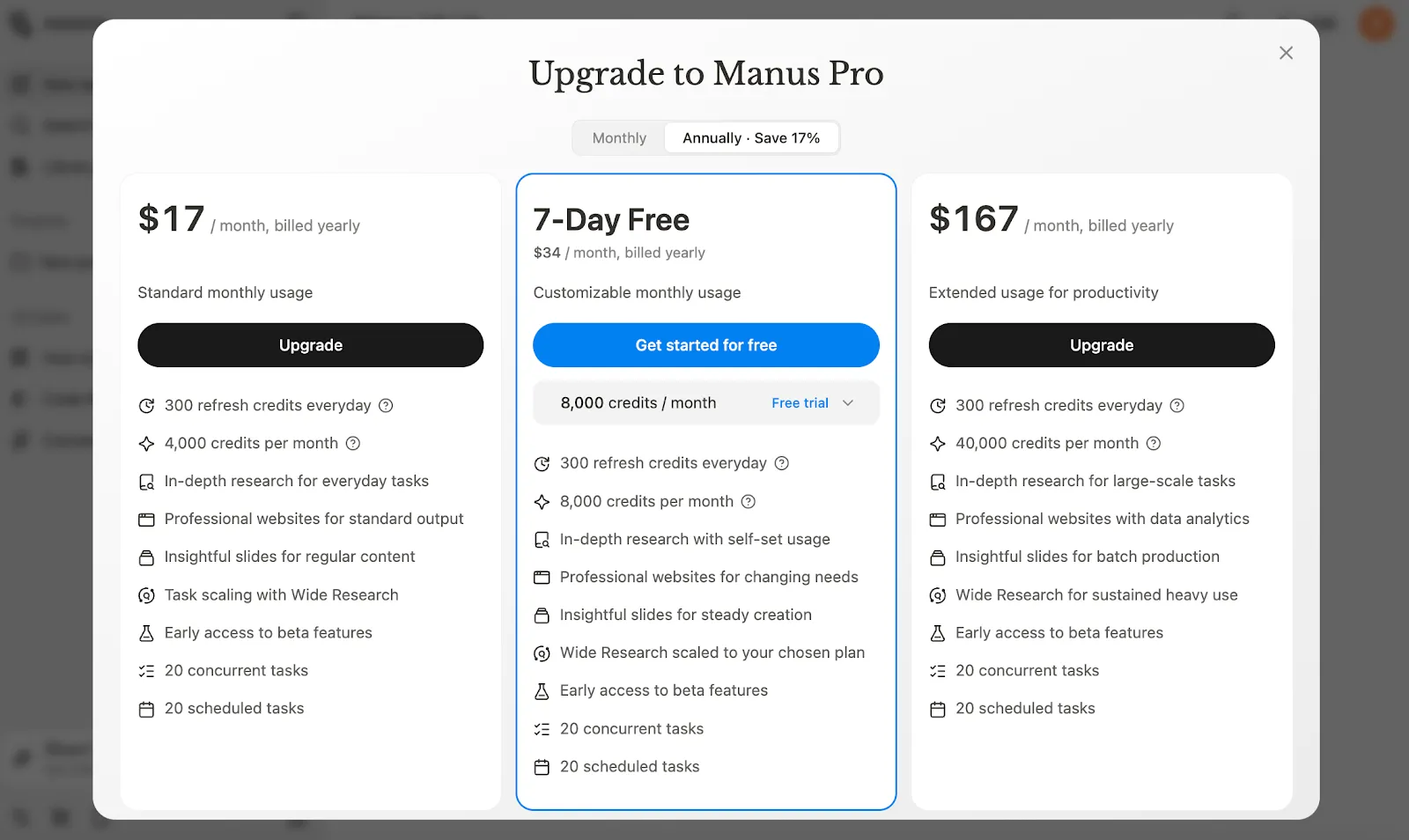The width and height of the screenshot is (1409, 840).
Task: Click help icon beside middle plan refresh credits
Action: click(782, 463)
